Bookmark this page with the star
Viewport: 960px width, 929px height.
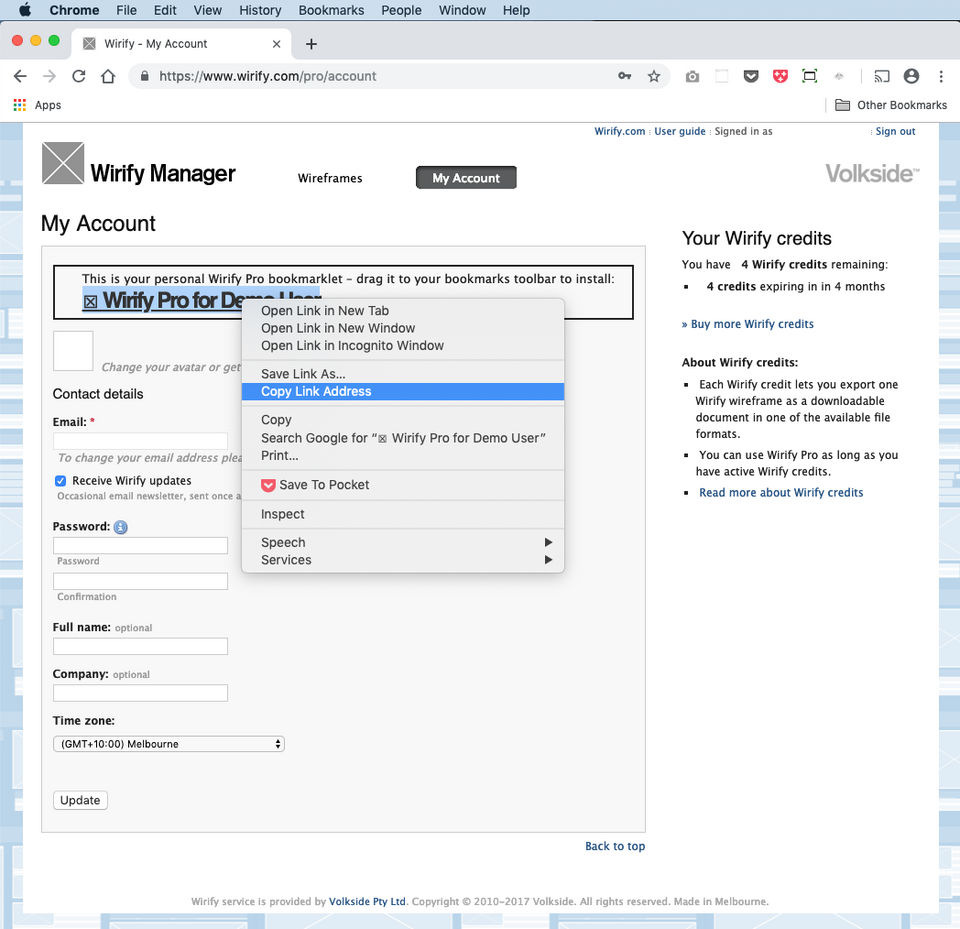pyautogui.click(x=654, y=76)
